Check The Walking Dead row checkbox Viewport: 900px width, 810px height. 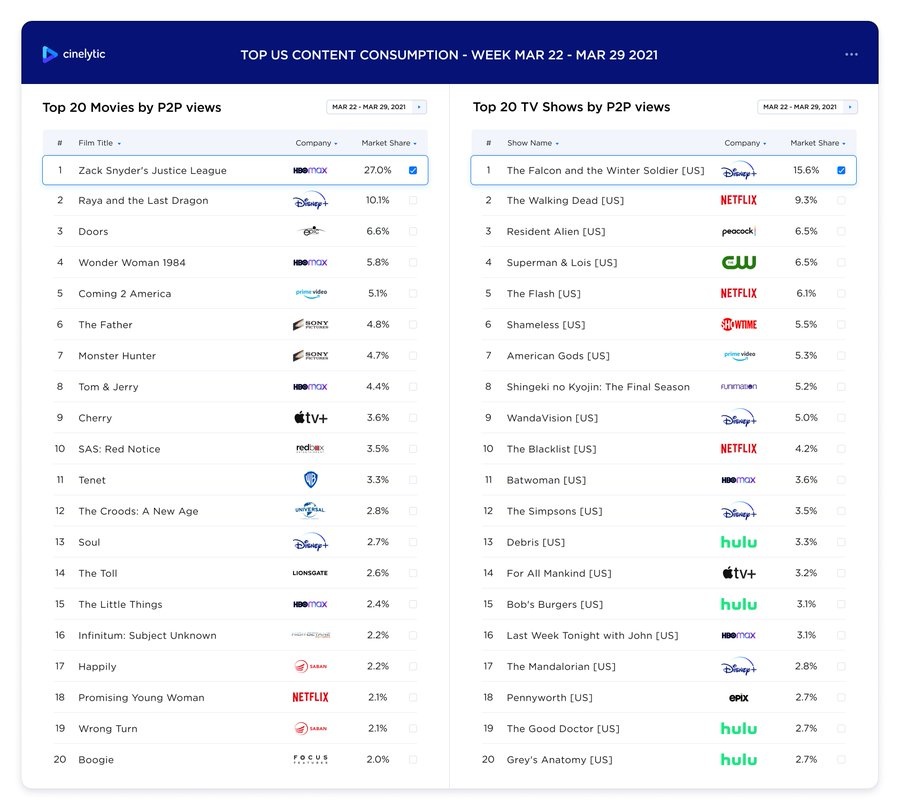coord(841,200)
